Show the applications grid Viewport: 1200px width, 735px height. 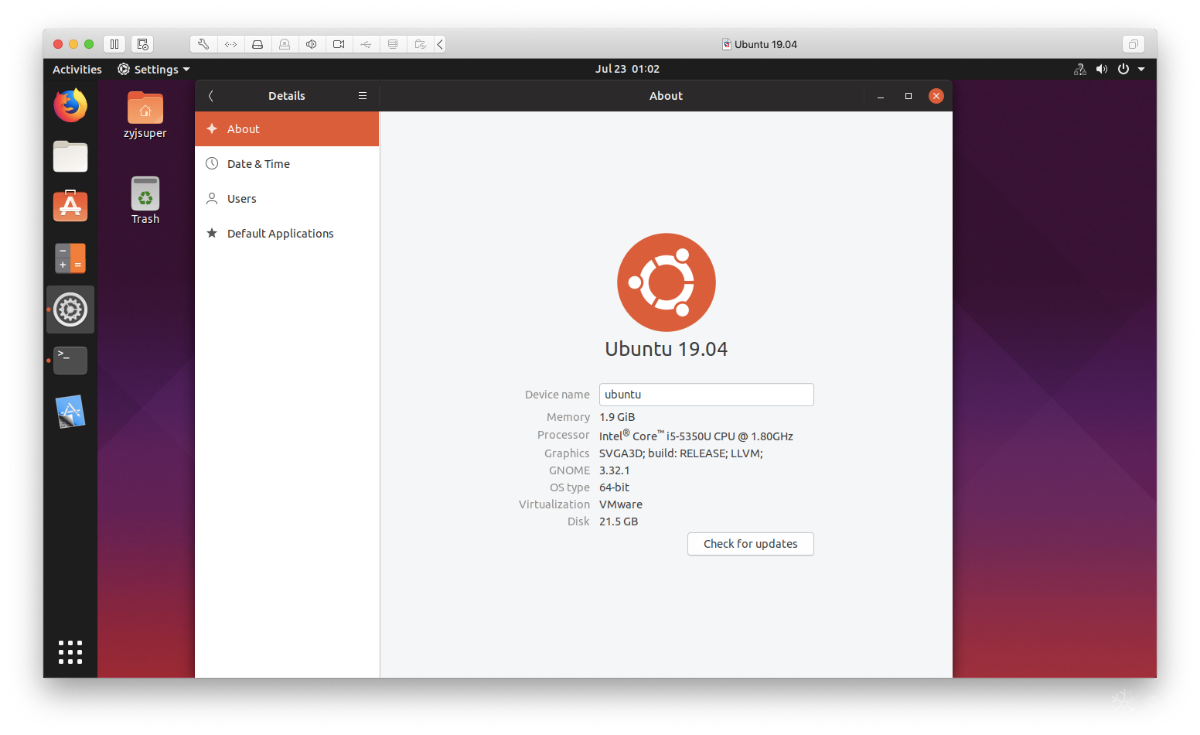[70, 652]
